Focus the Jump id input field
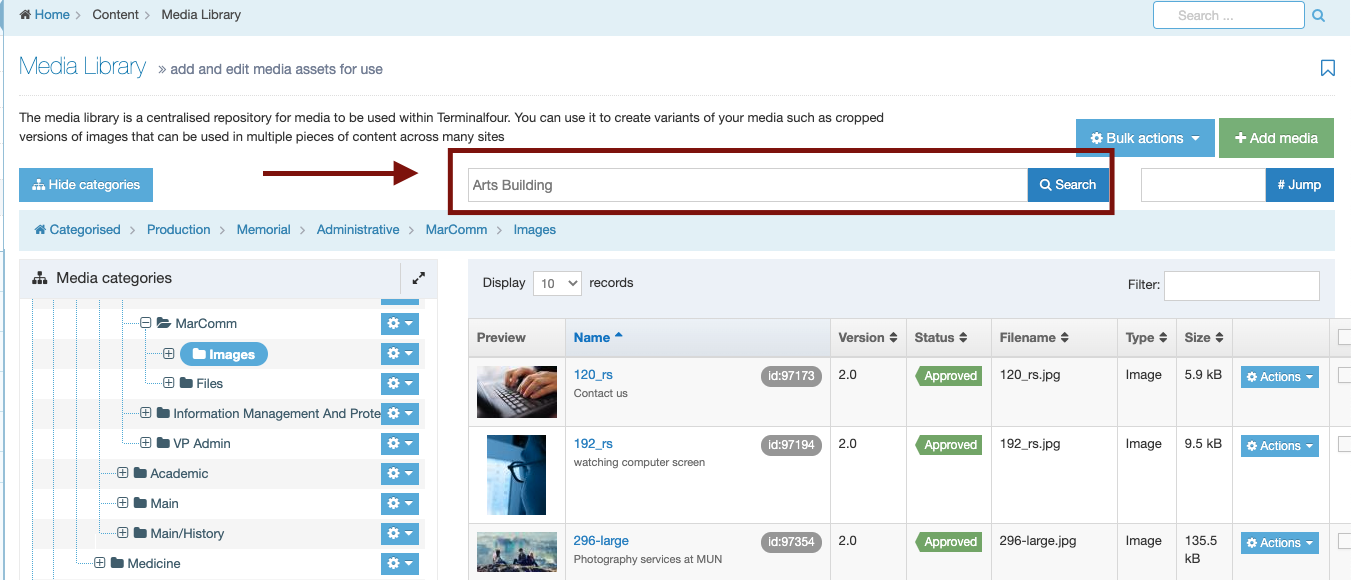 [x=1203, y=185]
